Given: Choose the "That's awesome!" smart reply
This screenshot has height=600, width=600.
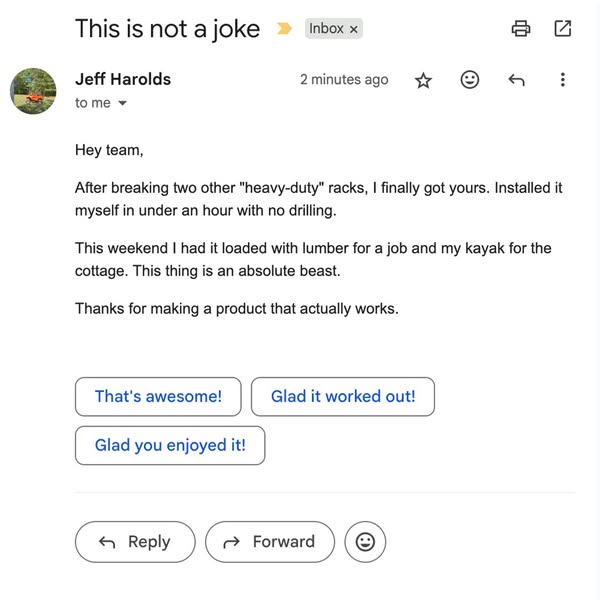Looking at the screenshot, I should click(x=158, y=396).
